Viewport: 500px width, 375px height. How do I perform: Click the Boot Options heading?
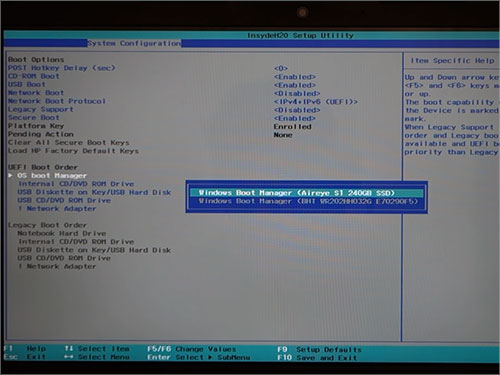pyautogui.click(x=36, y=60)
